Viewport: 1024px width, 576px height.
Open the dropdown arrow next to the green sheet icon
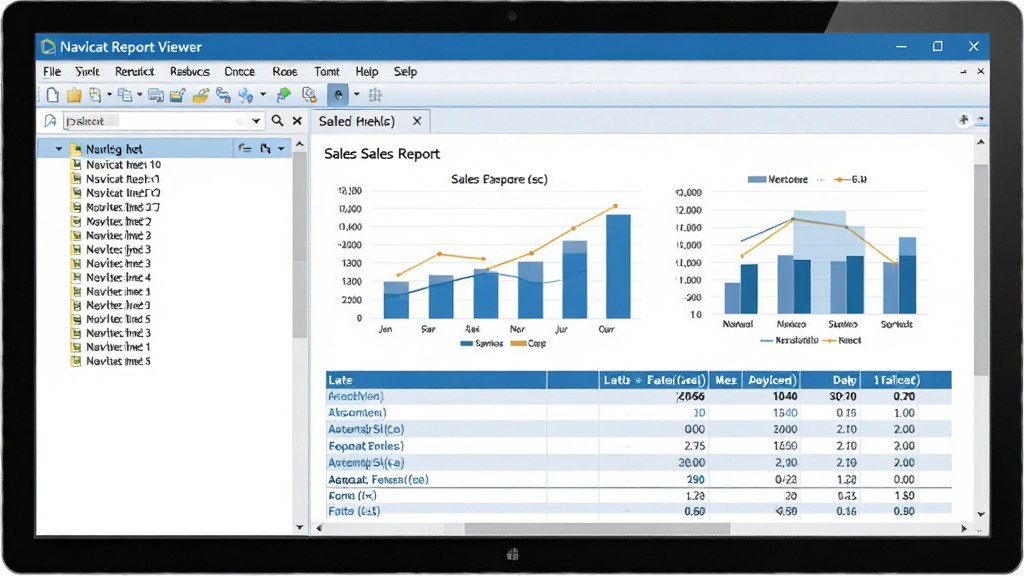(109, 95)
